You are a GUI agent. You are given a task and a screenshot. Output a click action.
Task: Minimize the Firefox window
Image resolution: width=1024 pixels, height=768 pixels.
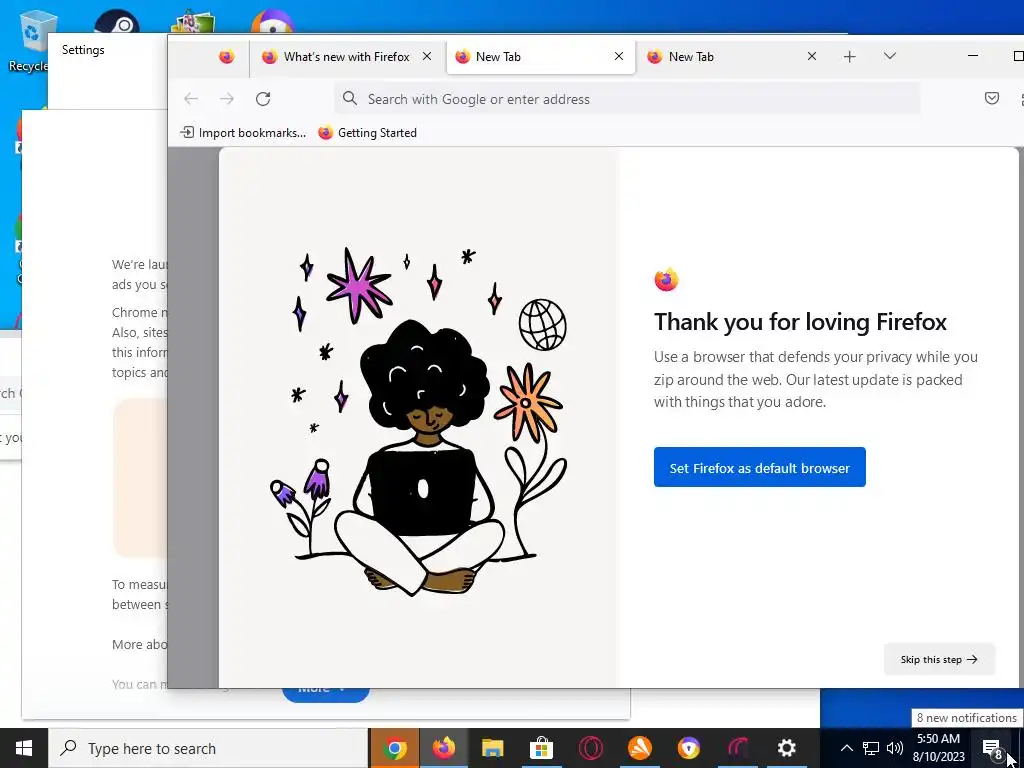(x=972, y=56)
